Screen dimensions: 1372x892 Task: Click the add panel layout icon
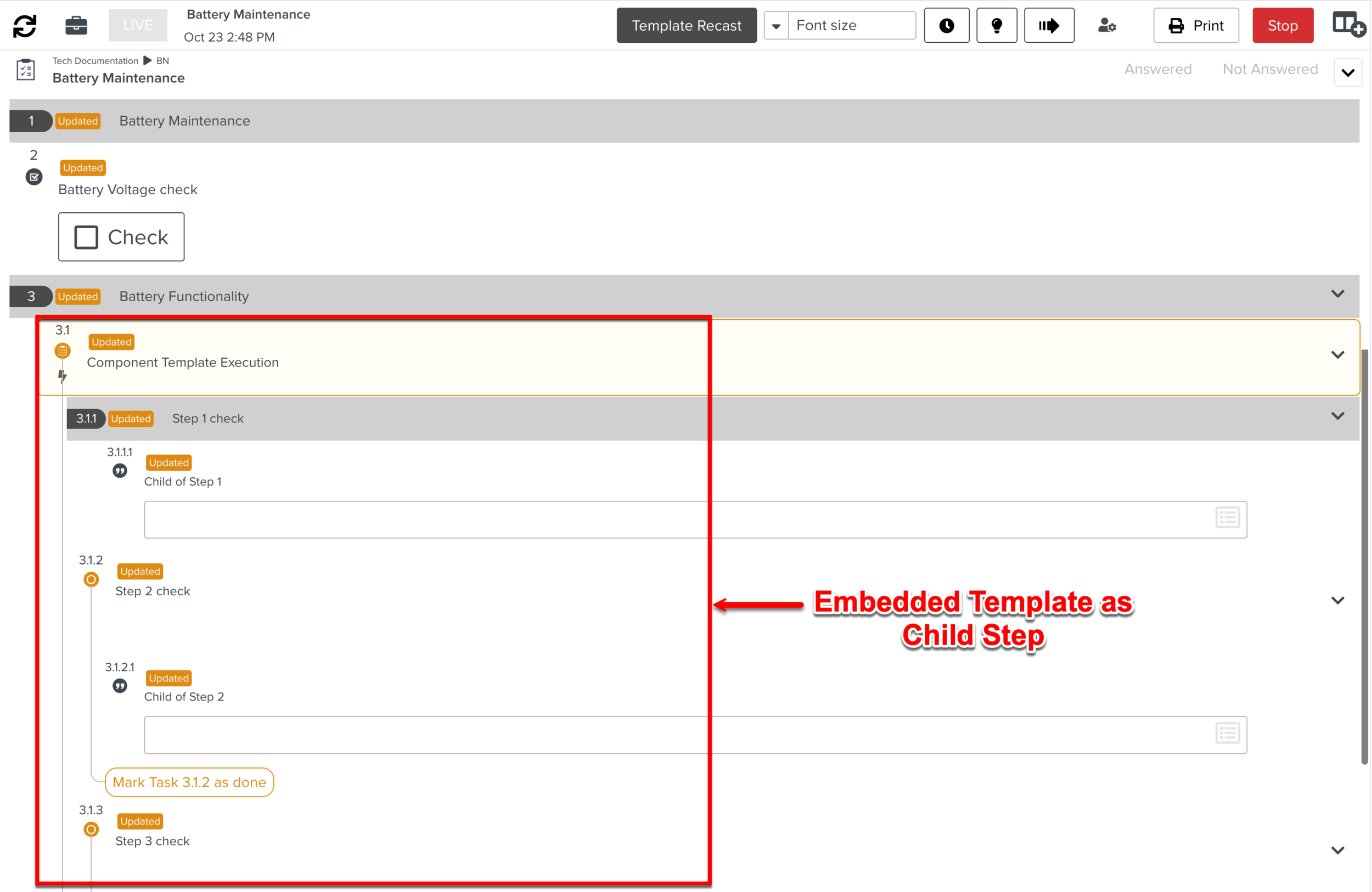coord(1348,25)
